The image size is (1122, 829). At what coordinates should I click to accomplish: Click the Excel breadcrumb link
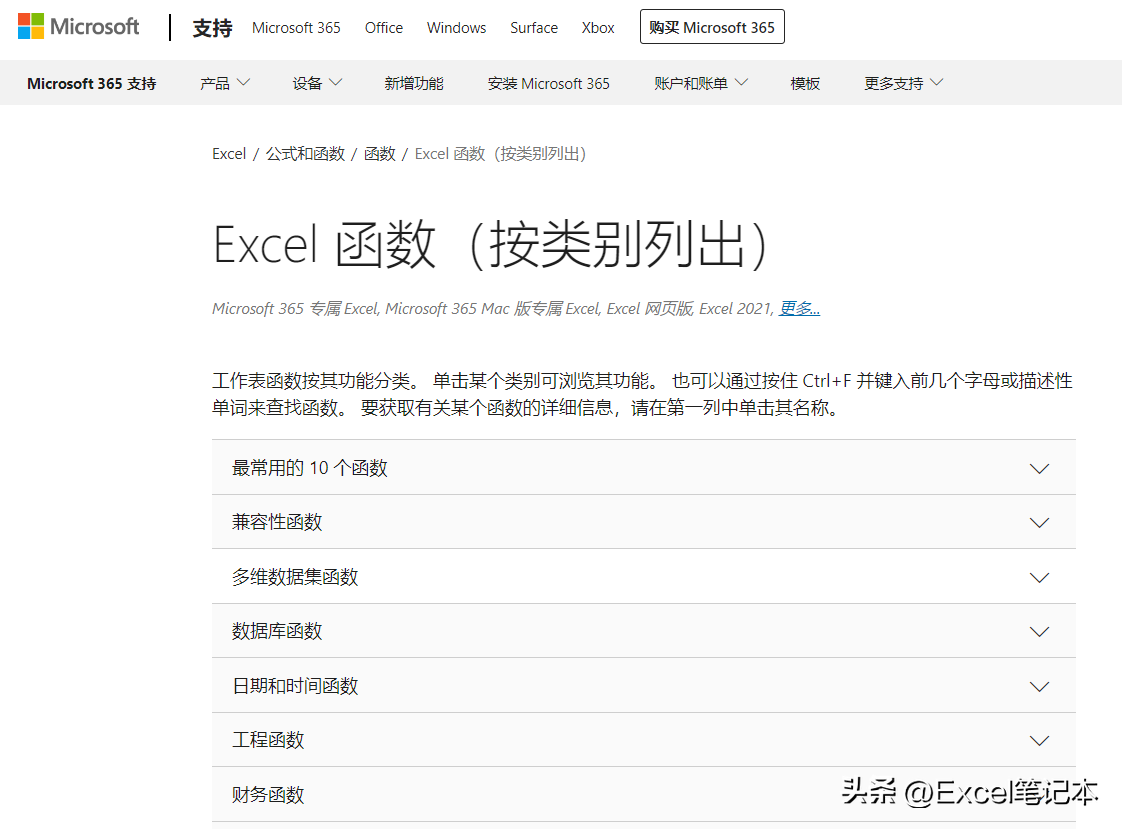point(229,154)
